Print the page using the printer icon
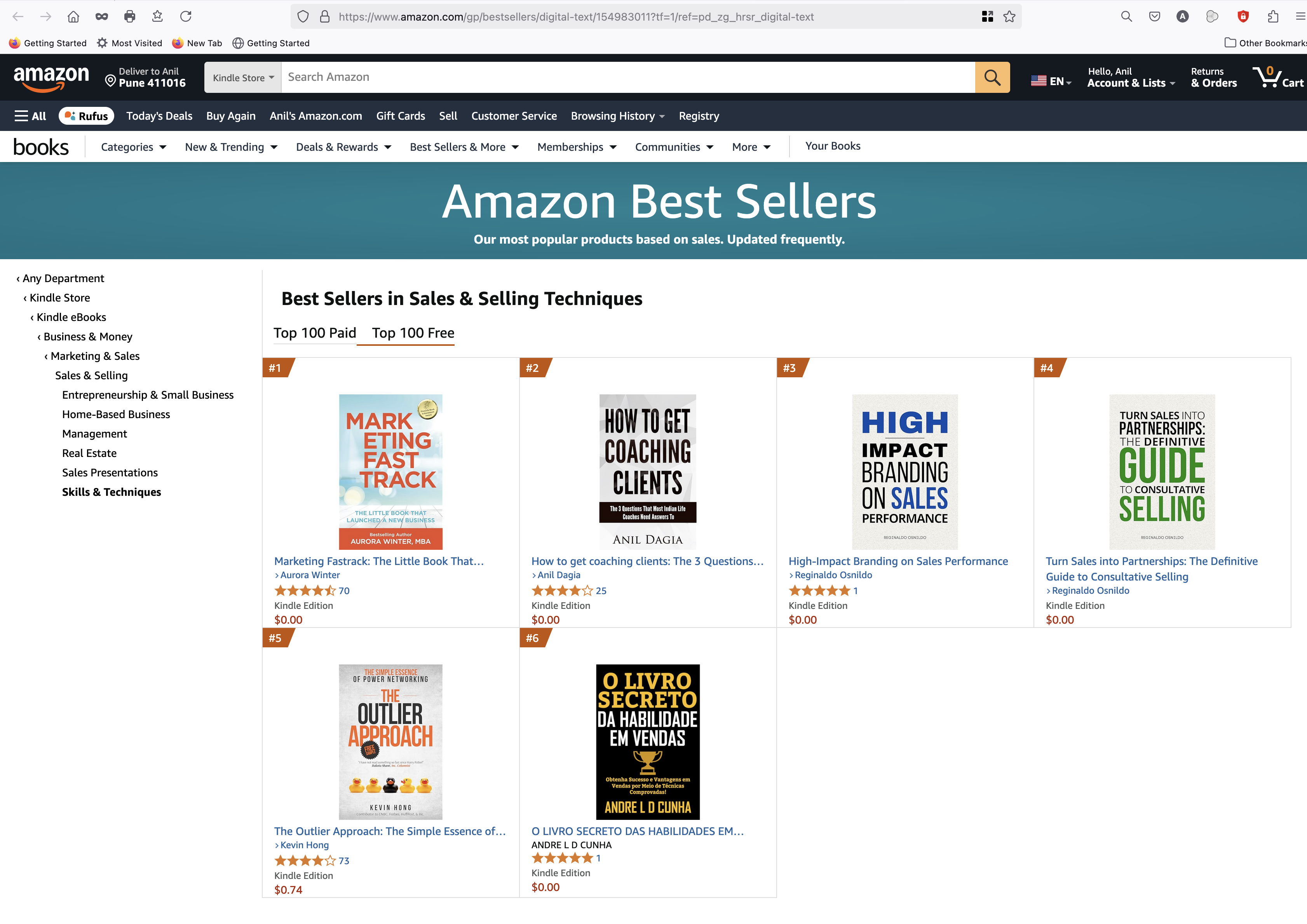Screen dimensions: 1307x924 coord(130,16)
